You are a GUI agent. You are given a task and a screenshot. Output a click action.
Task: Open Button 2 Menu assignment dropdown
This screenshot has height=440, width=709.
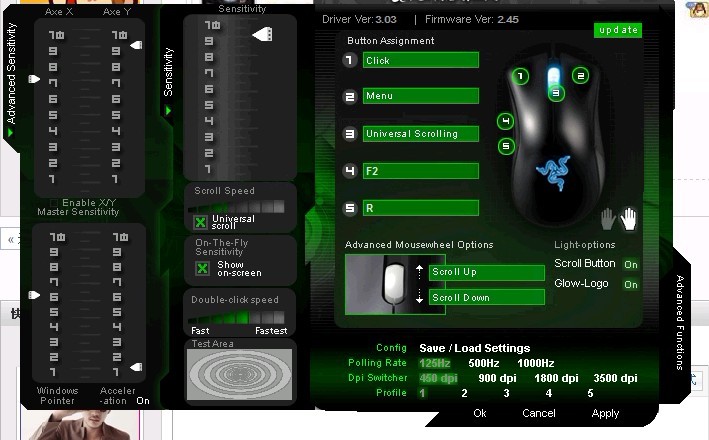[421, 96]
